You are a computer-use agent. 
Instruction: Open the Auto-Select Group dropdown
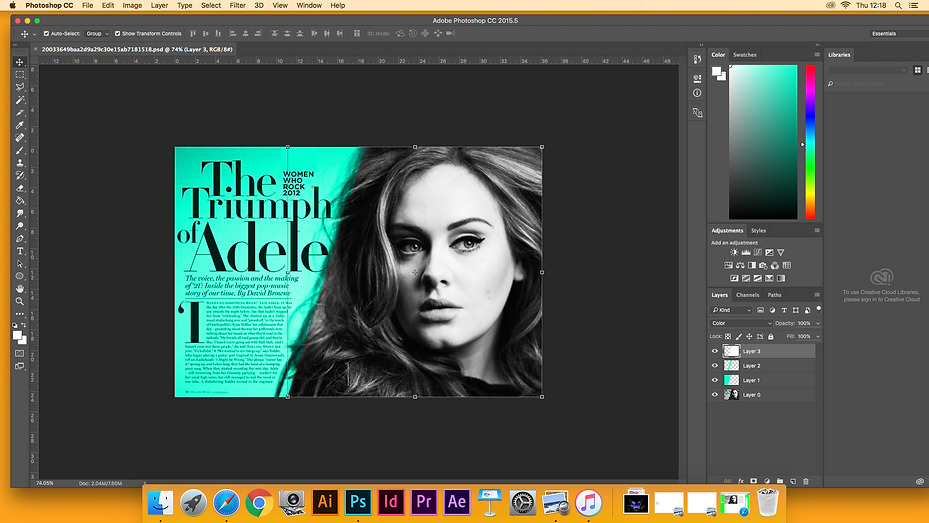click(x=97, y=34)
